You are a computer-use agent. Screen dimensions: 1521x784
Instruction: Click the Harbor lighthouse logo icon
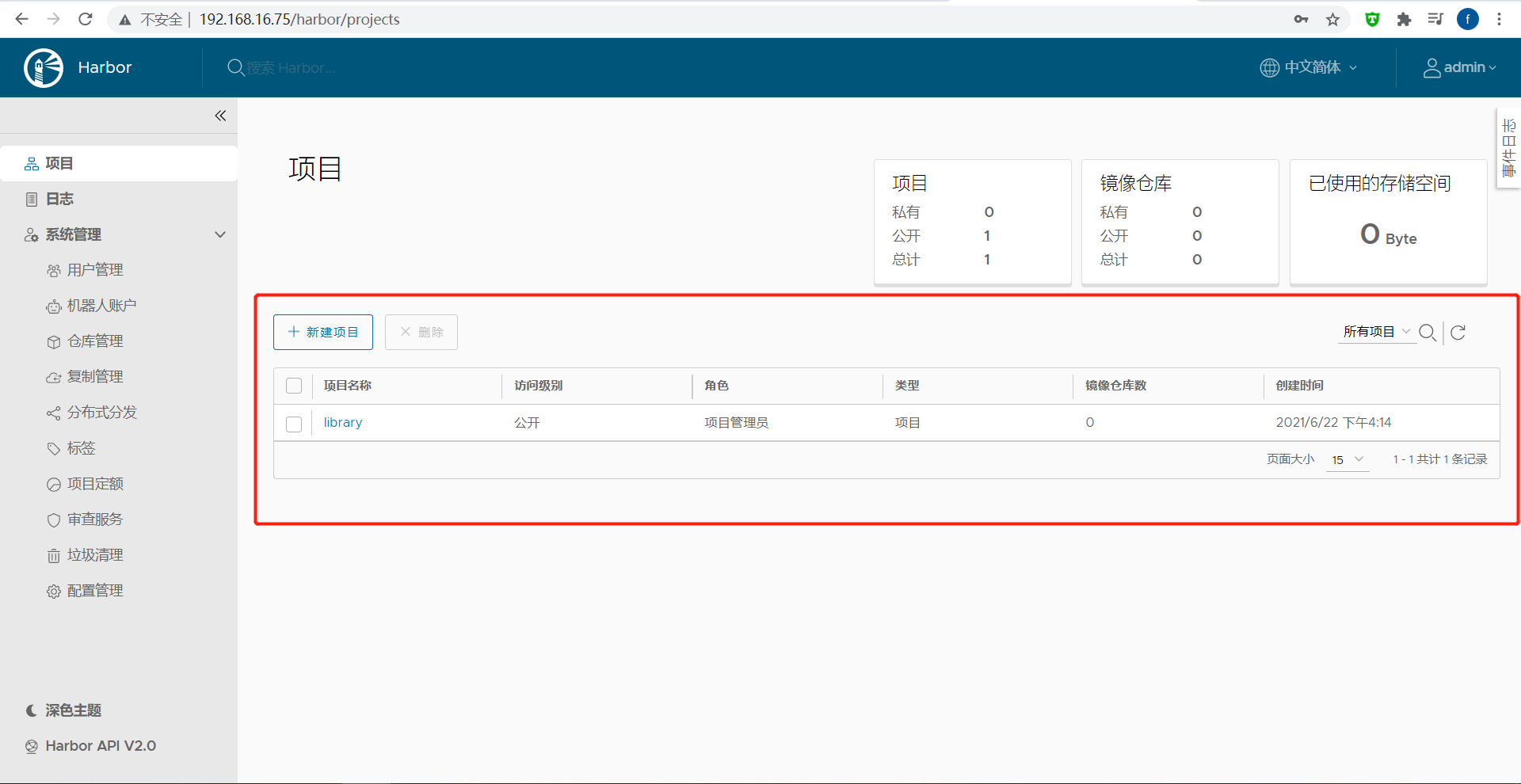click(x=44, y=68)
